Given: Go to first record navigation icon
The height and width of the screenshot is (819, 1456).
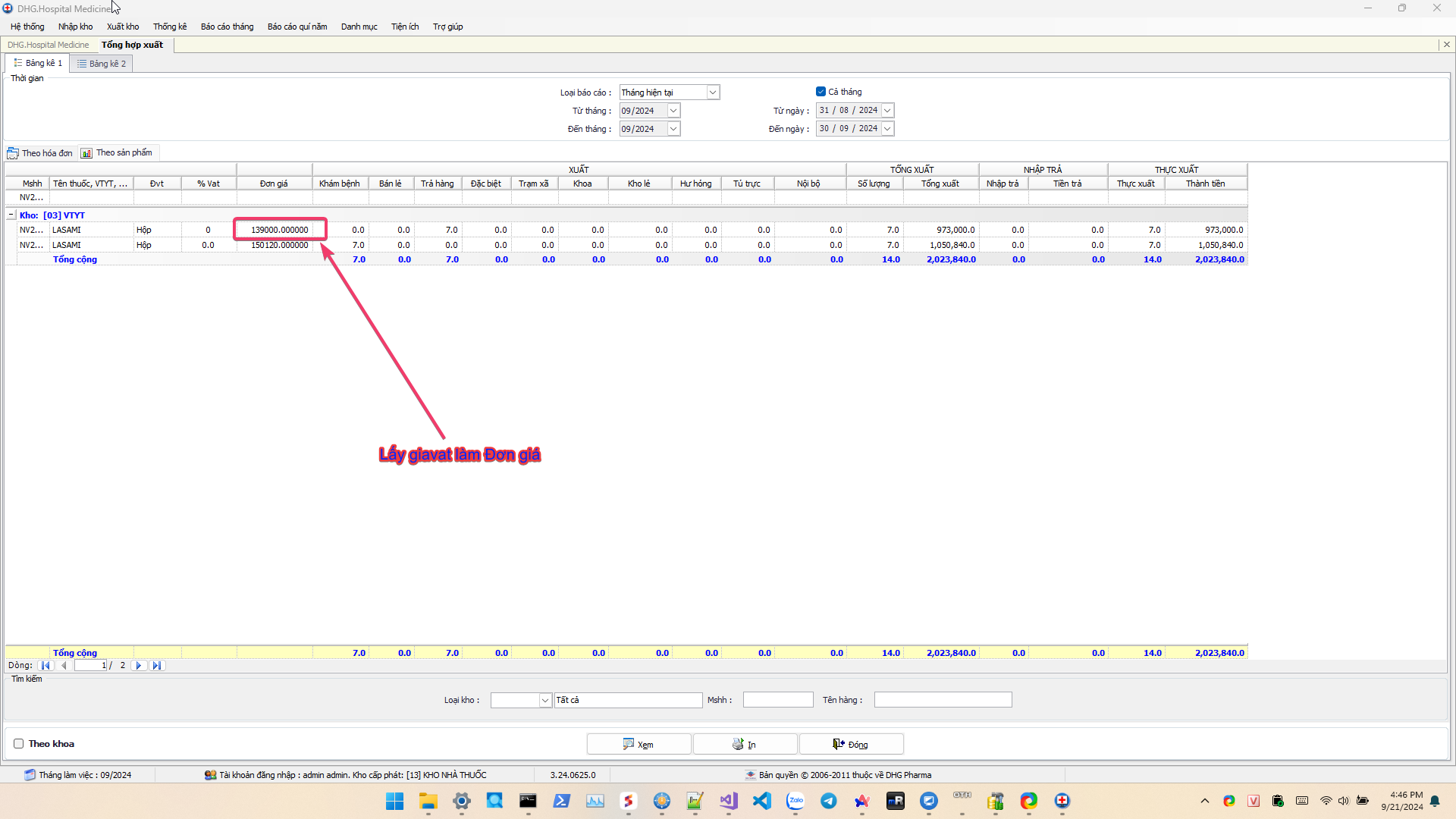Looking at the screenshot, I should pyautogui.click(x=45, y=666).
